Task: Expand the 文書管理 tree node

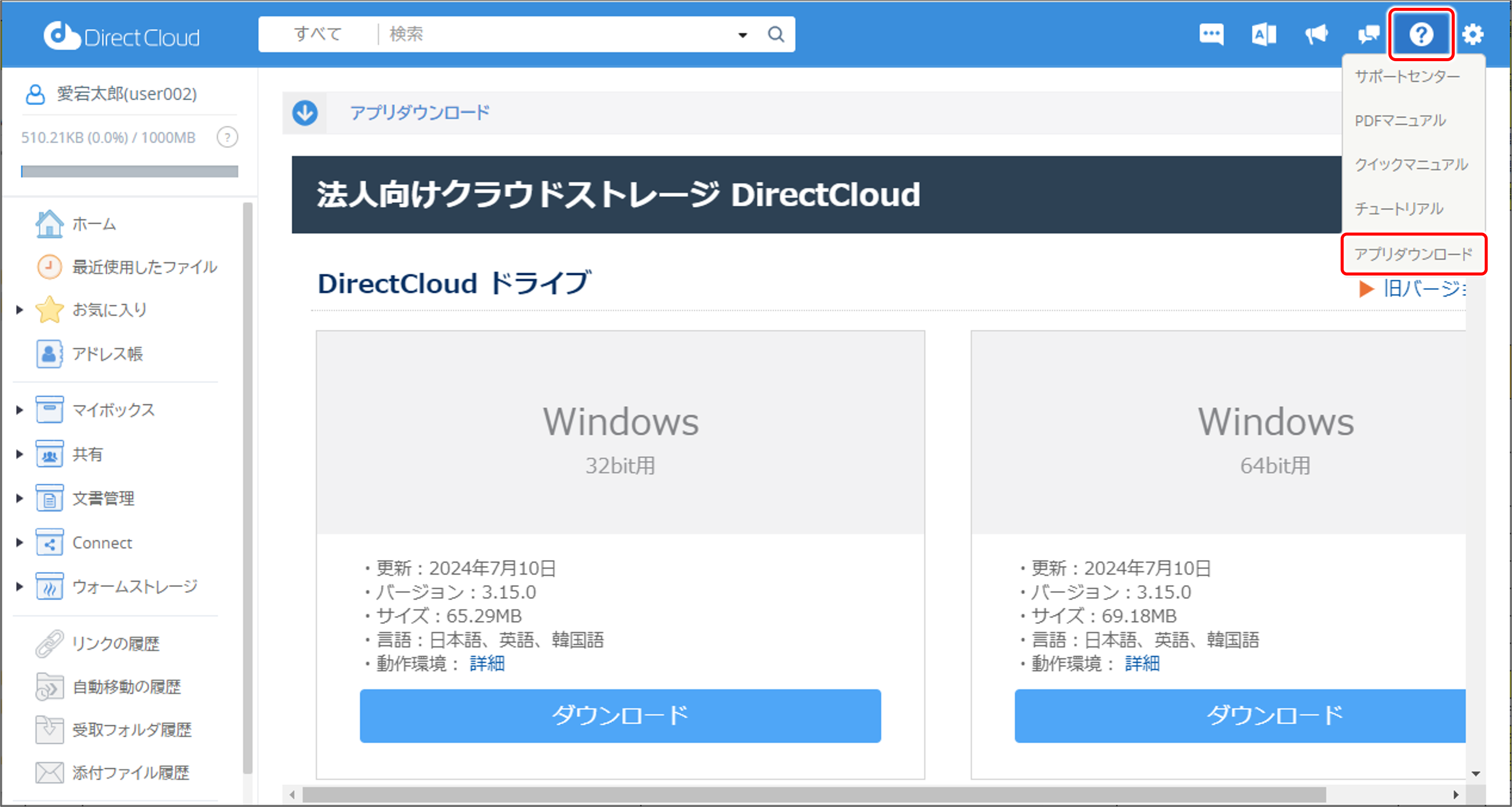Action: tap(20, 498)
